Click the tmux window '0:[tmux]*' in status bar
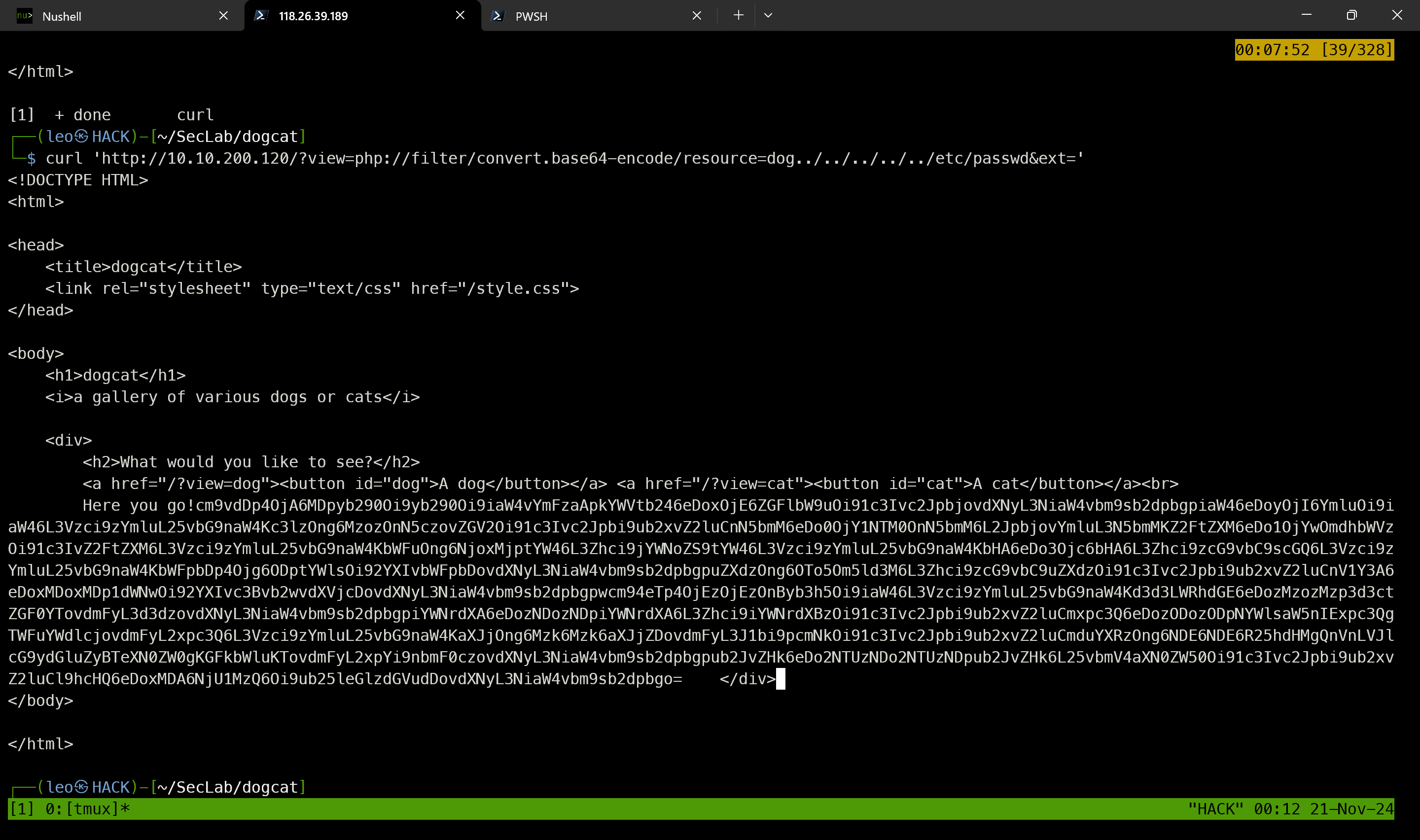The height and width of the screenshot is (840, 1420). (x=87, y=809)
